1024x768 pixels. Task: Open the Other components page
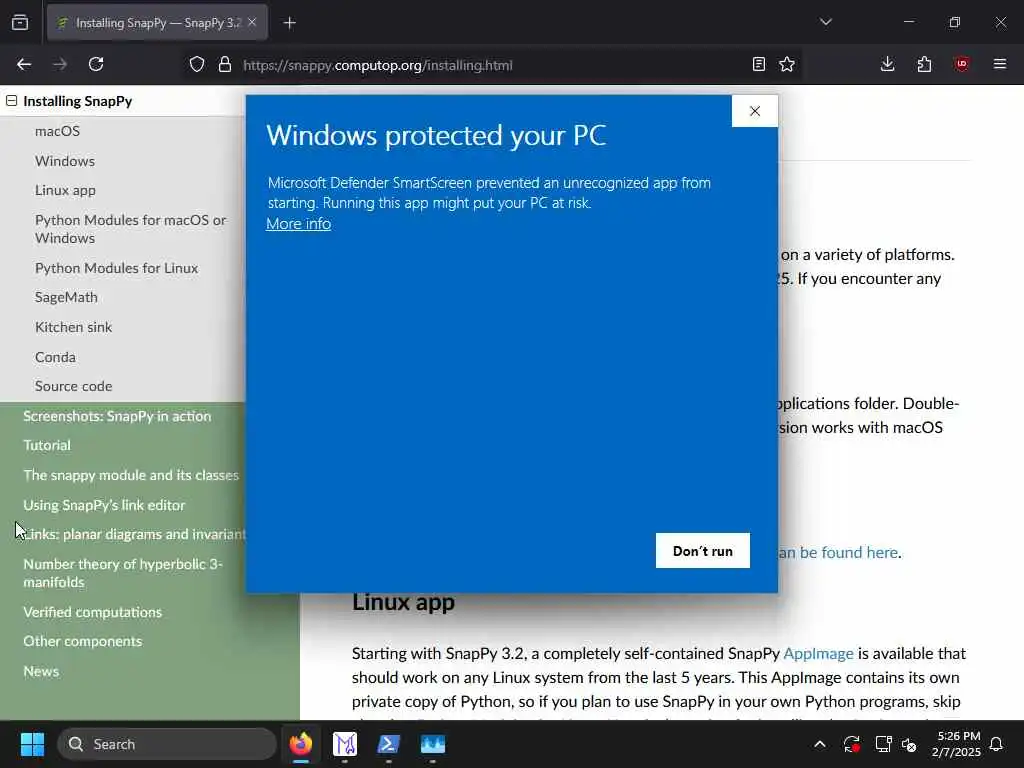[x=82, y=641]
